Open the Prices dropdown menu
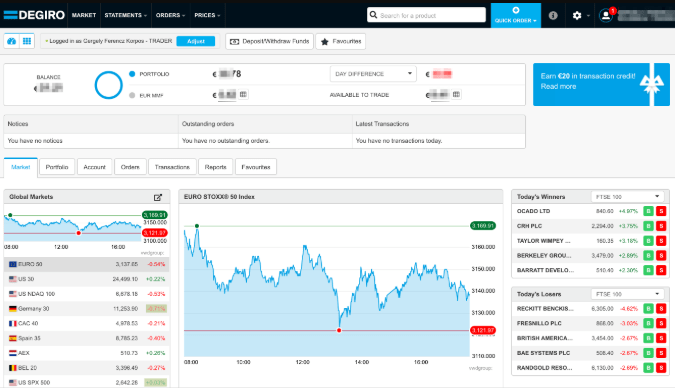This screenshot has width=675, height=388. click(x=207, y=15)
